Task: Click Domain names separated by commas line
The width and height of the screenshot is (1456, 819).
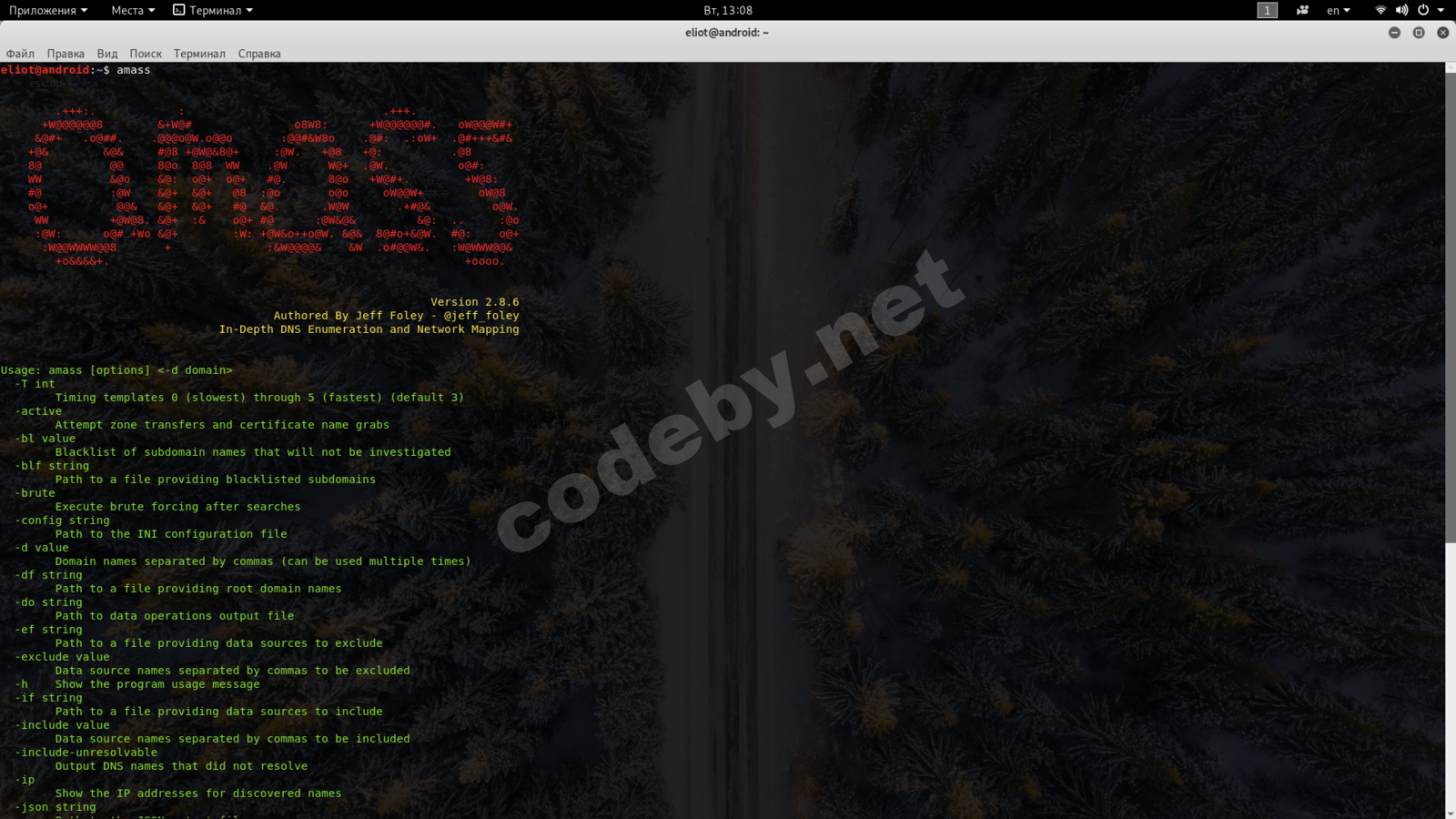Action: [x=263, y=561]
